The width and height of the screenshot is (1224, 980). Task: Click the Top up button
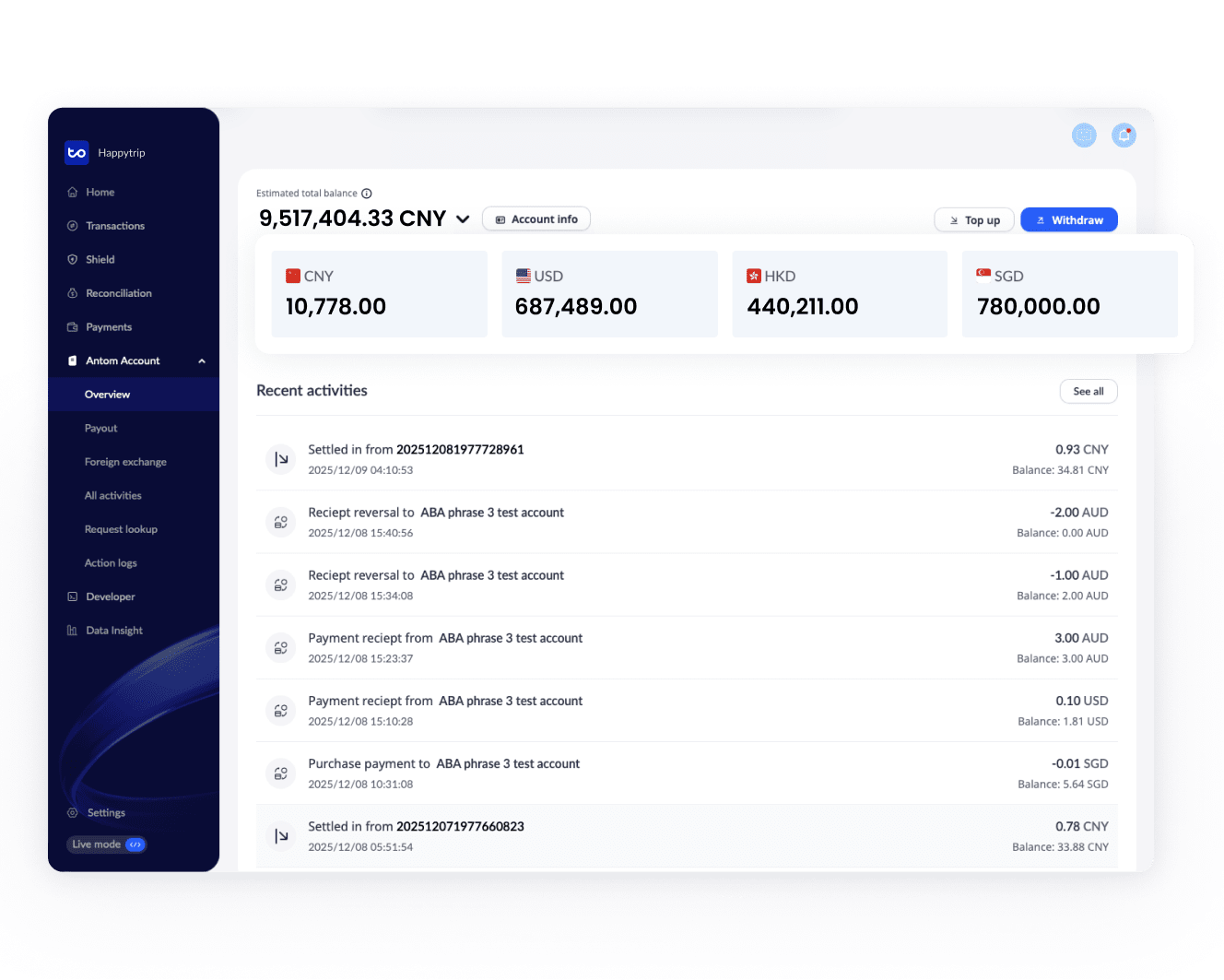click(973, 220)
